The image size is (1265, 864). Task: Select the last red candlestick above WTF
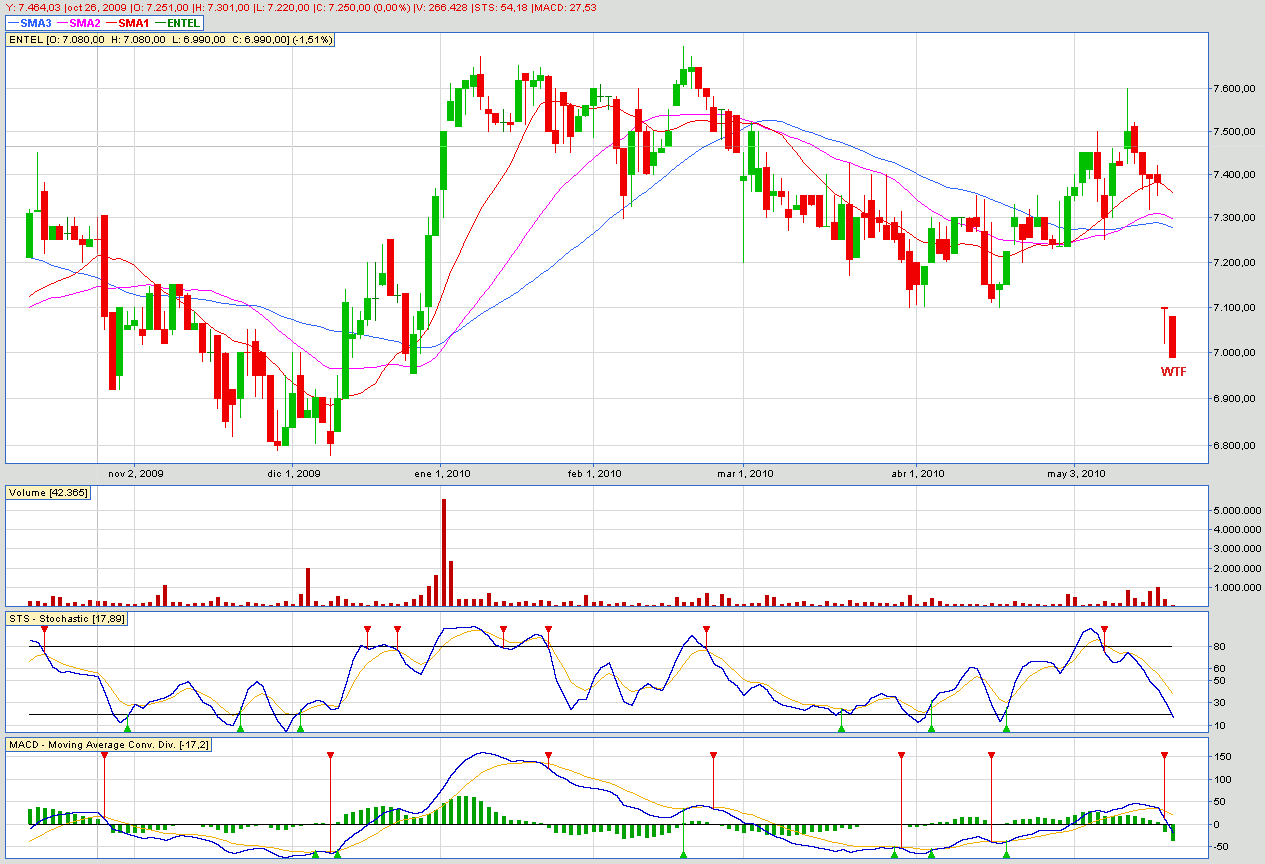point(1172,336)
